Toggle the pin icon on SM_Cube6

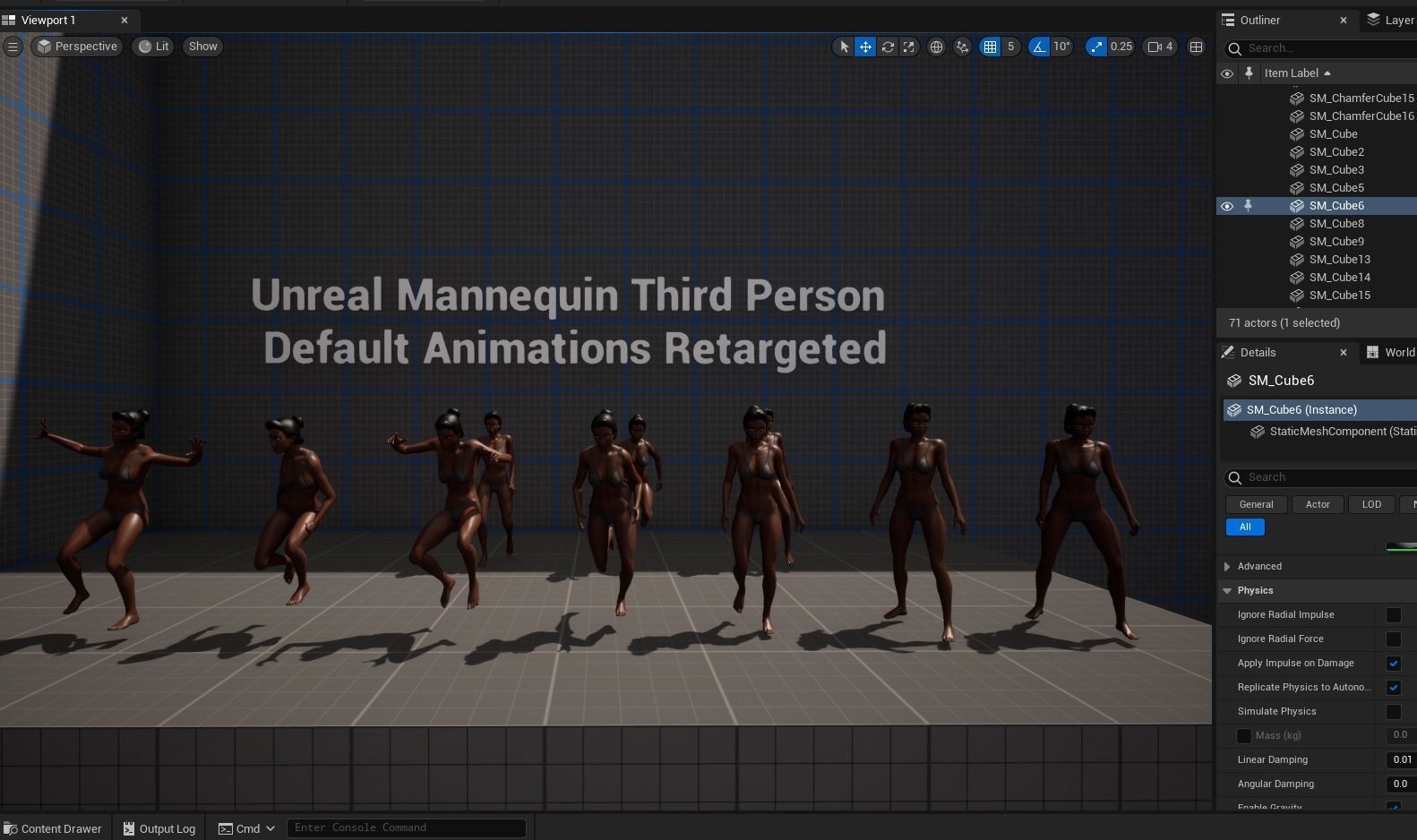pyautogui.click(x=1248, y=206)
